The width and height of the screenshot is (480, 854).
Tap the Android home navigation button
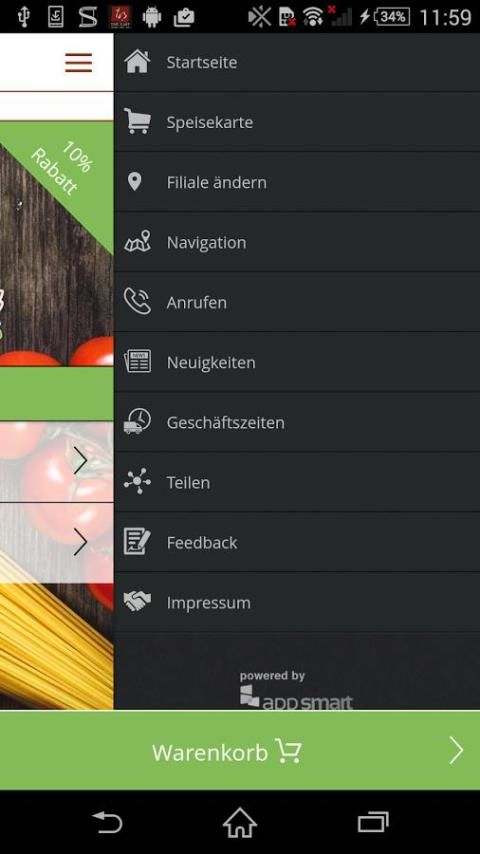(x=240, y=822)
